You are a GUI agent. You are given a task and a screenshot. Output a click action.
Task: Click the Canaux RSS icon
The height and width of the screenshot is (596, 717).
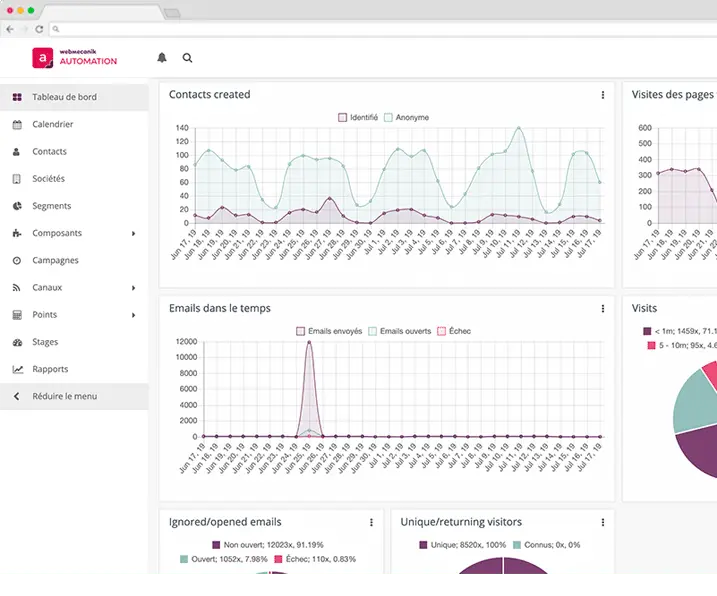[16, 288]
